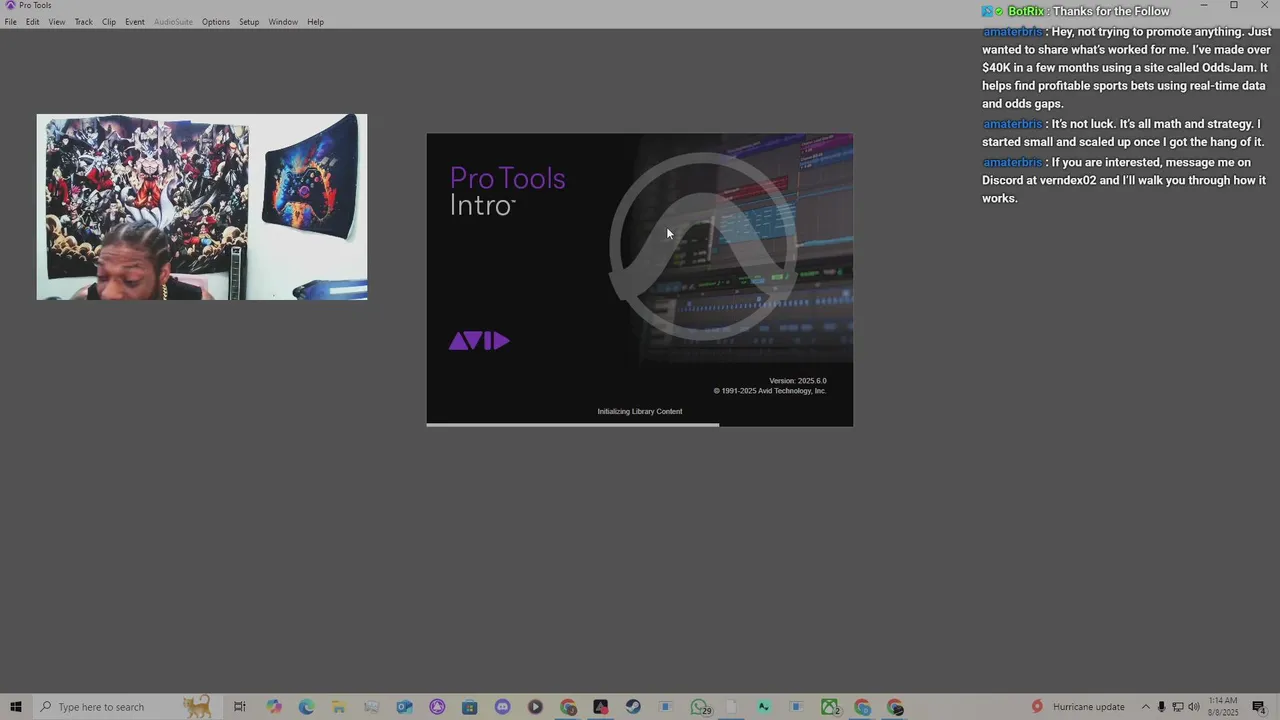
Task: Show hidden system tray icons
Action: click(1146, 707)
